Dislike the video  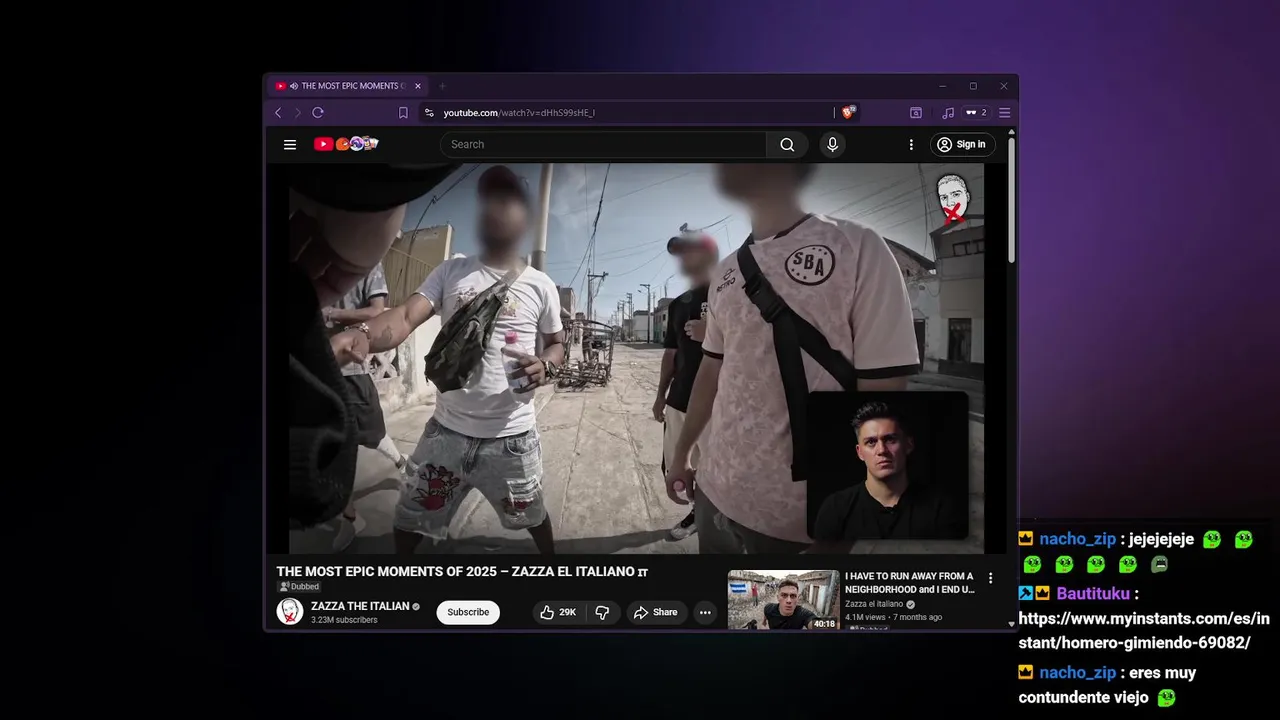click(x=602, y=612)
